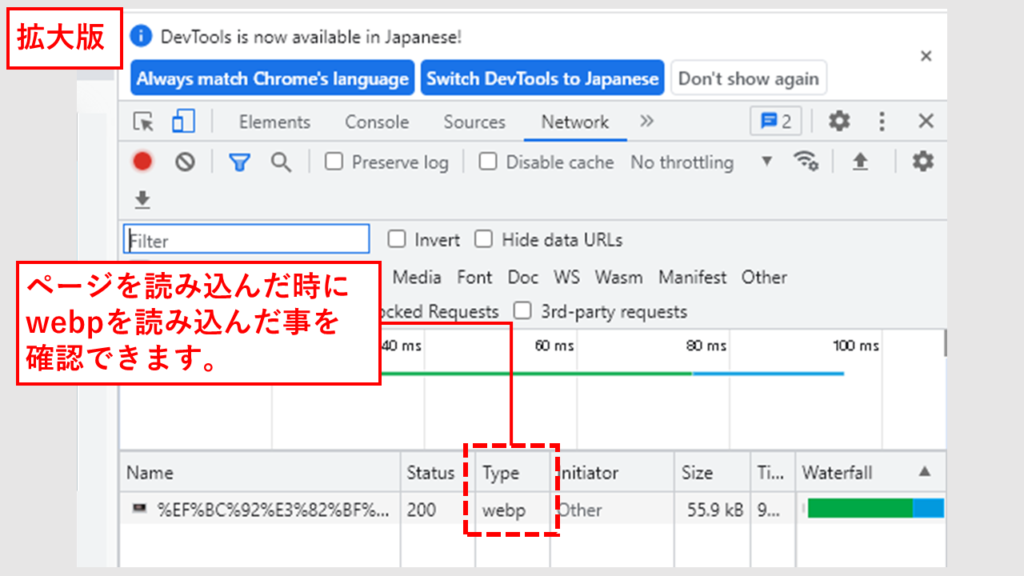Clear the network log icon
1024x576 pixels.
point(185,162)
